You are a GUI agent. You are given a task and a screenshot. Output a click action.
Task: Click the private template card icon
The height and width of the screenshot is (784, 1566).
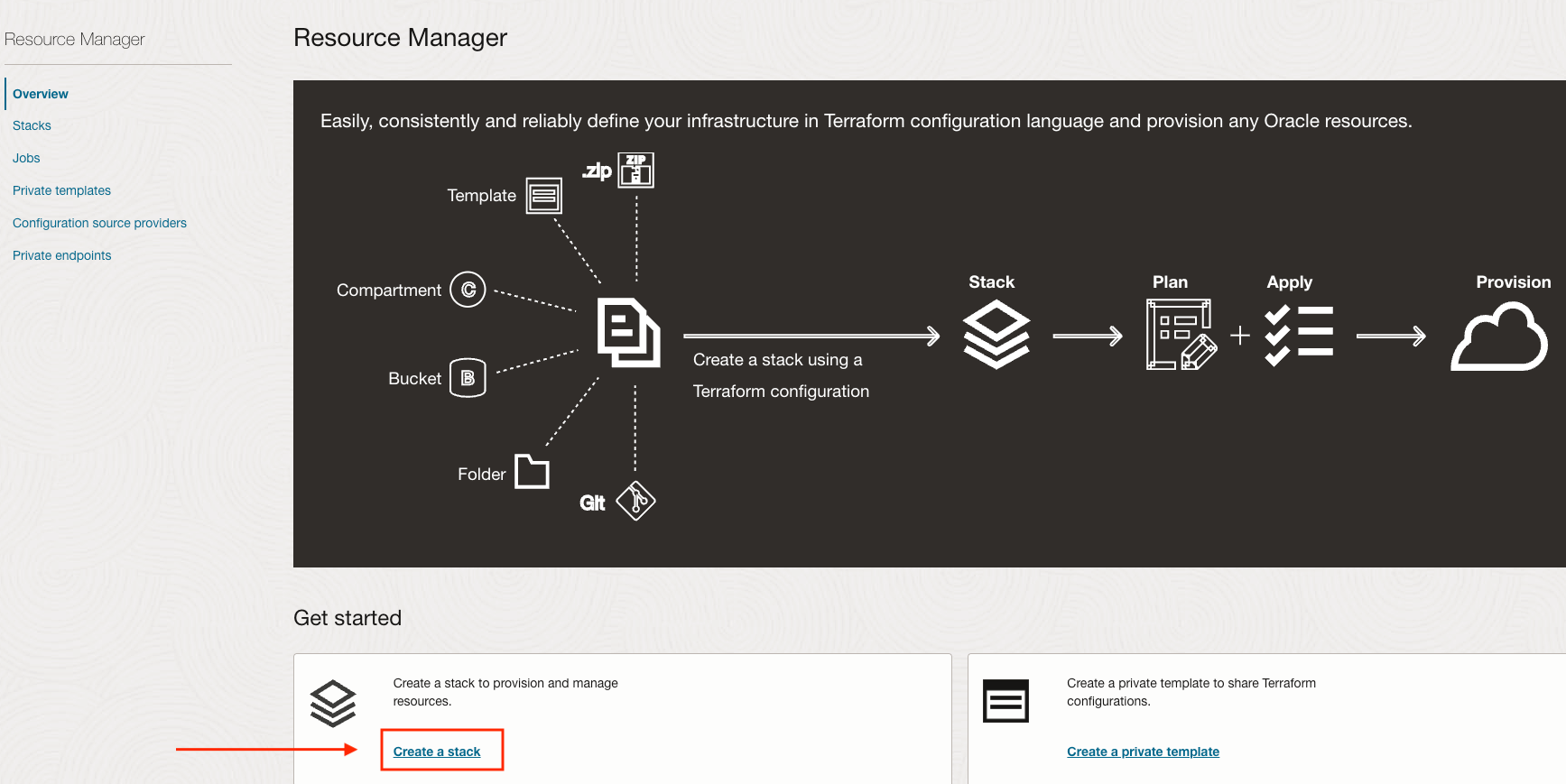pyautogui.click(x=1005, y=701)
